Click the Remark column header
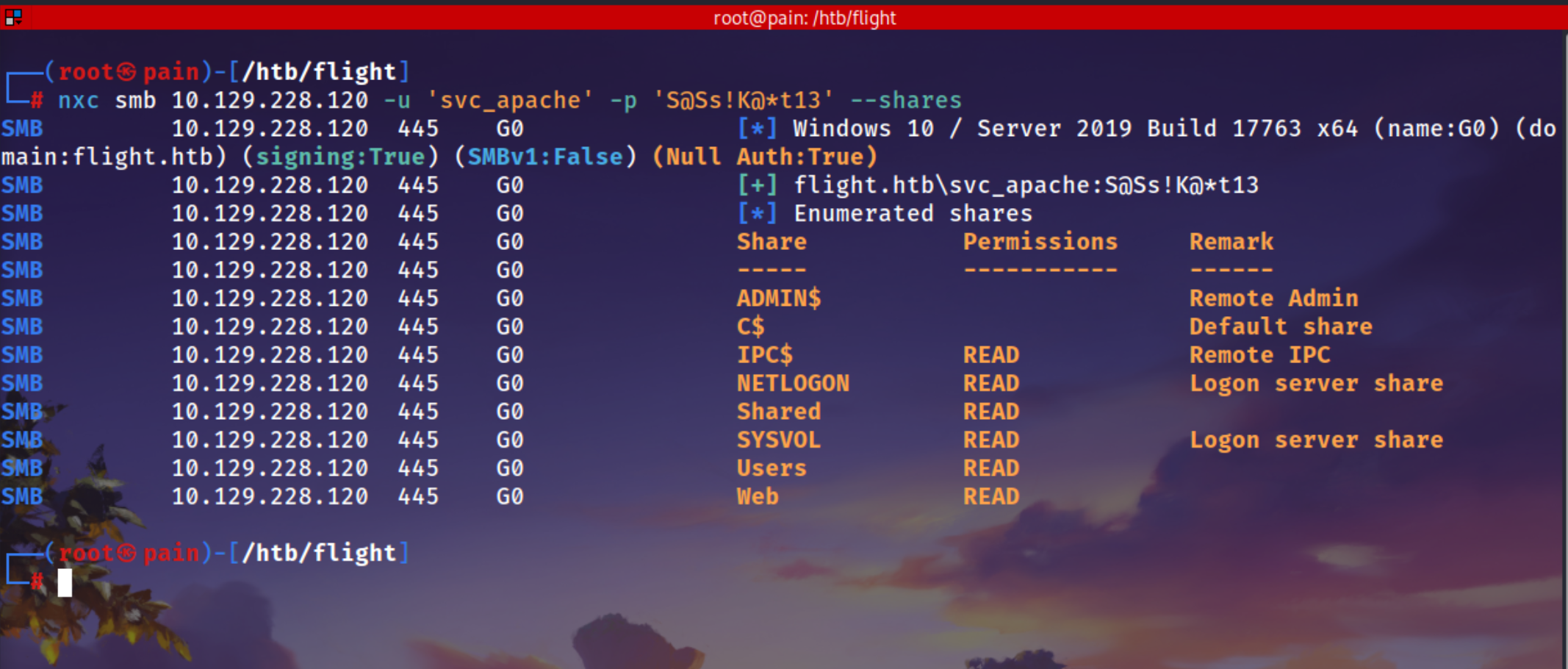The width and height of the screenshot is (1568, 669). tap(1231, 242)
